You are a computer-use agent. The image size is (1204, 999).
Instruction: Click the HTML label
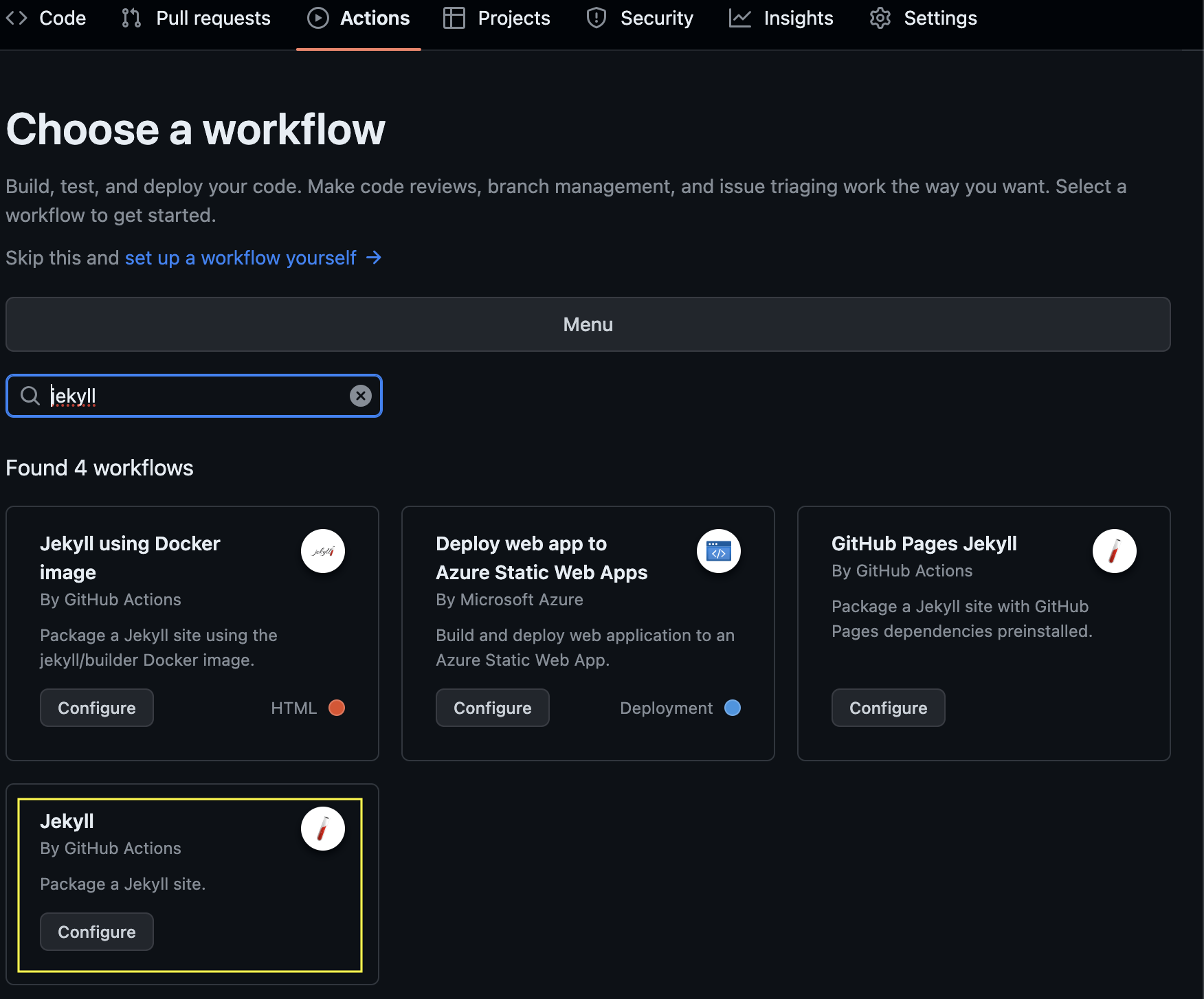click(x=294, y=708)
